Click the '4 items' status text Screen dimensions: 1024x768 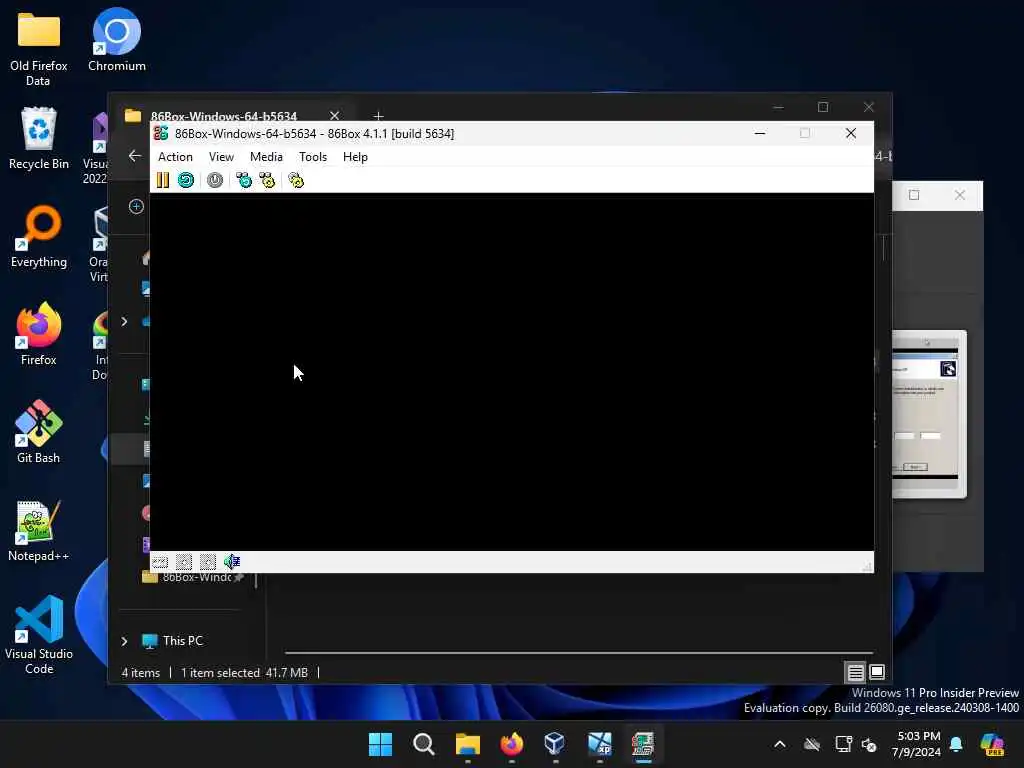click(140, 673)
